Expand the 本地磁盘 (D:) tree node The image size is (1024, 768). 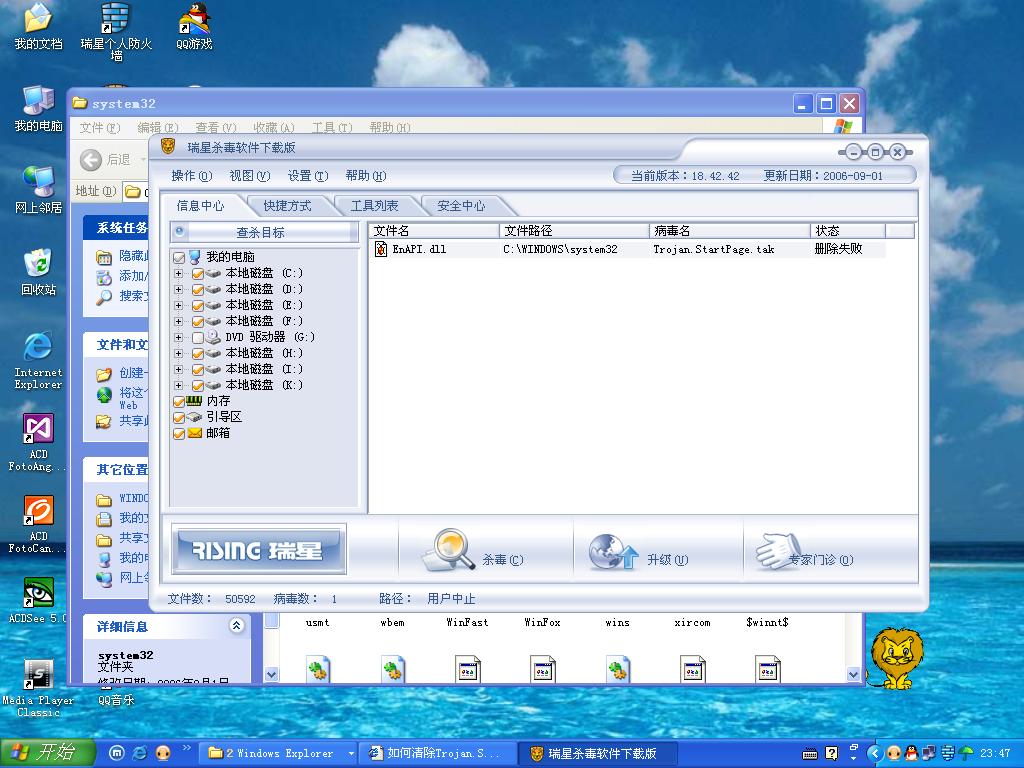[179, 289]
